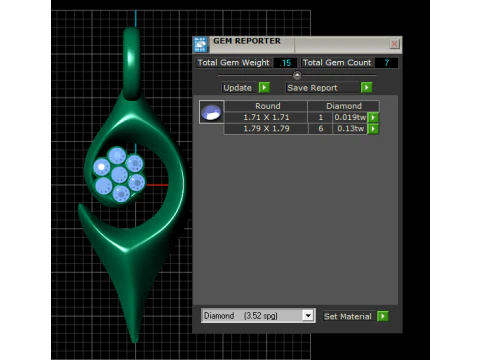Click the quantity 6 cell
This screenshot has height=360, width=480.
point(320,129)
